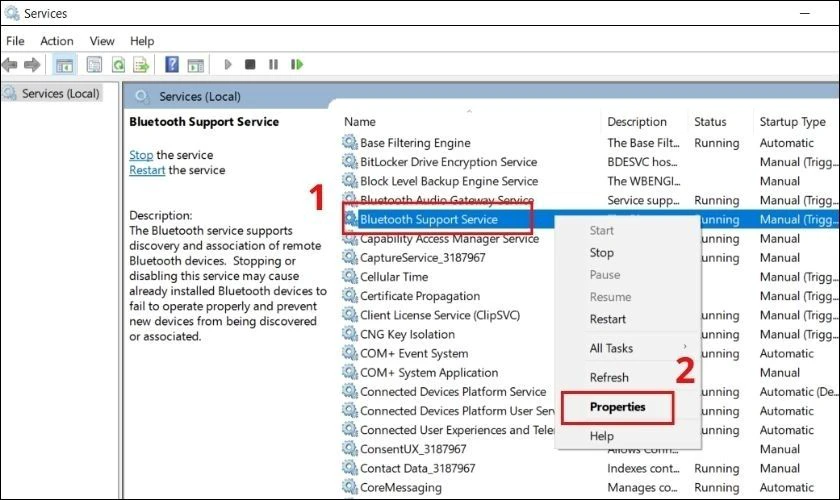Select Connected Devices Platform Service row

(x=453, y=392)
